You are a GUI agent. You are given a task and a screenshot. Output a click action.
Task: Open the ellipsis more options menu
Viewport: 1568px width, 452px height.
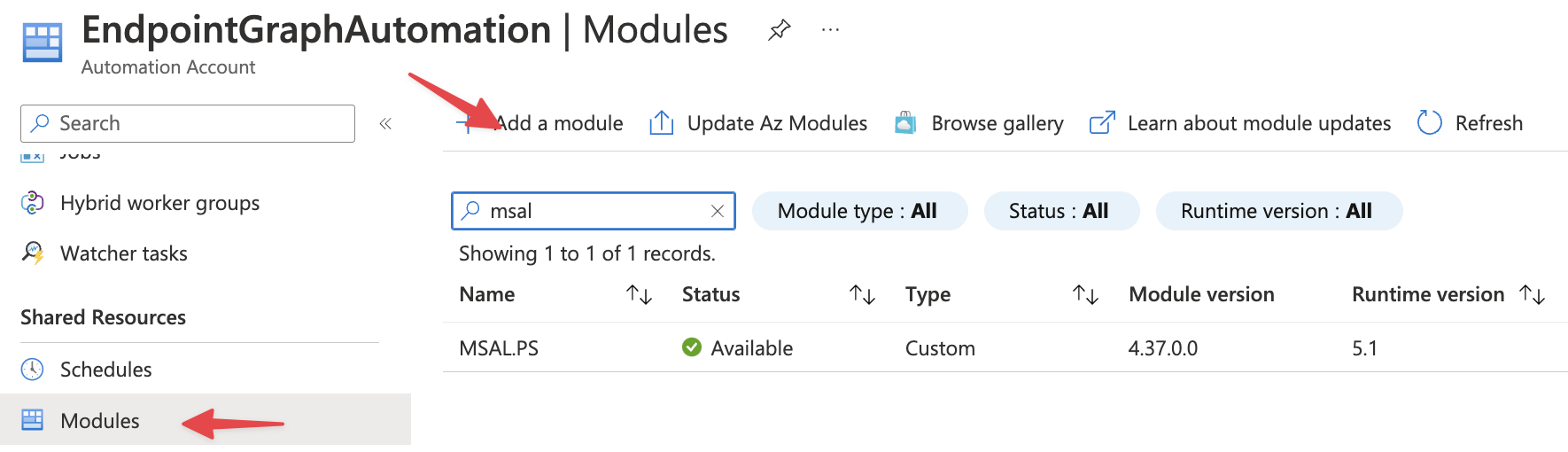click(x=830, y=30)
